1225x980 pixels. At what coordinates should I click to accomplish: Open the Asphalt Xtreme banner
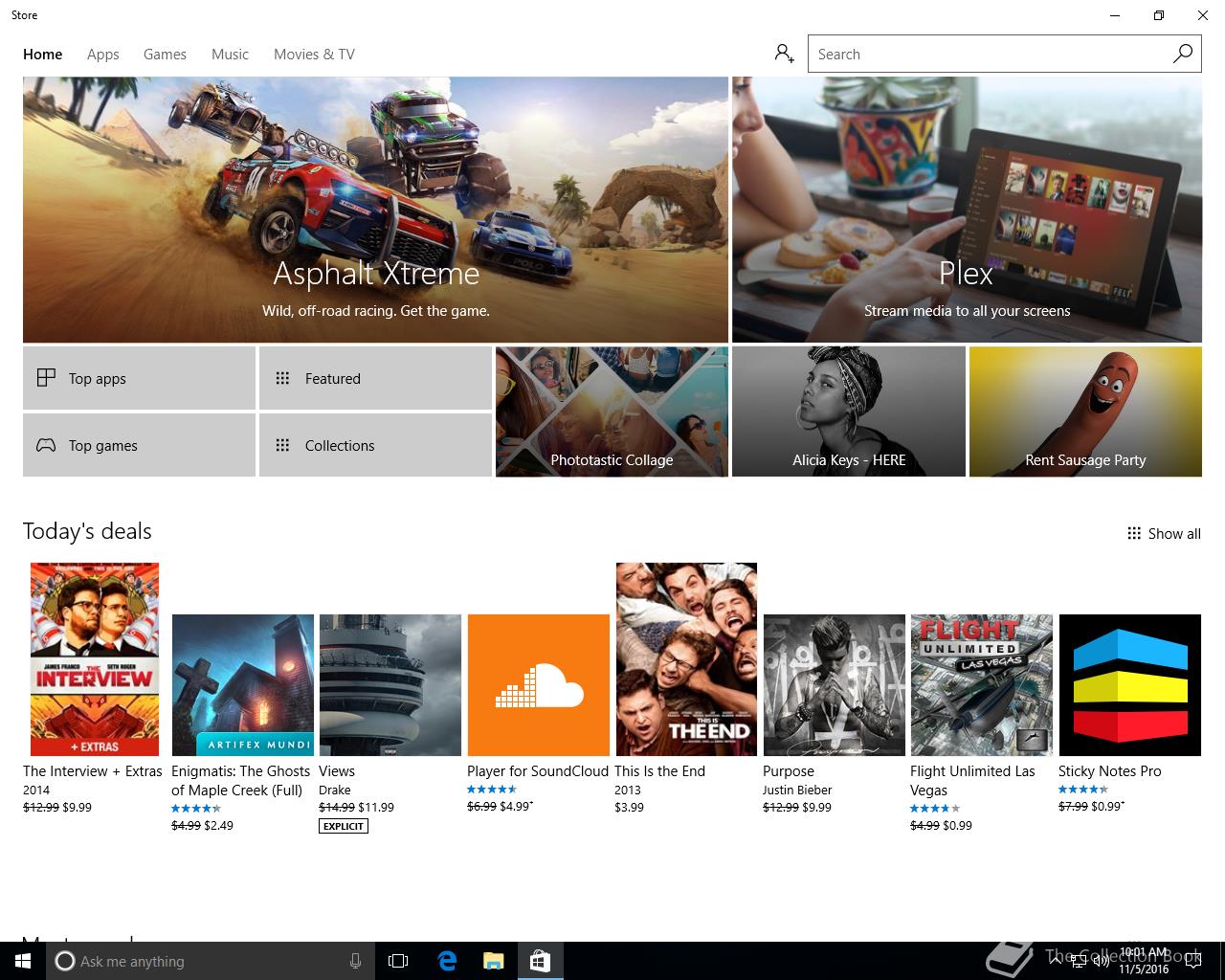tap(375, 210)
